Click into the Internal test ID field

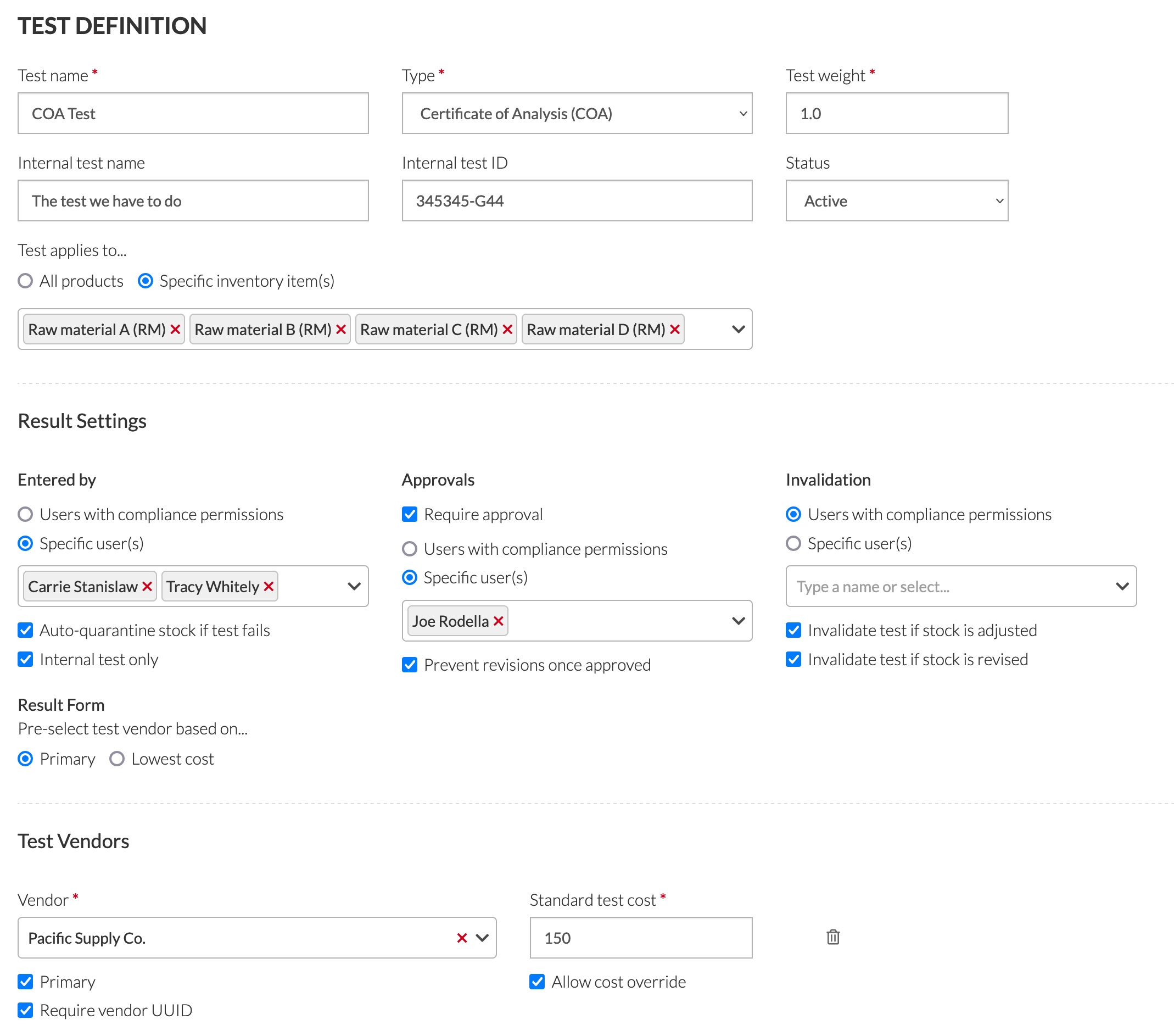577,200
